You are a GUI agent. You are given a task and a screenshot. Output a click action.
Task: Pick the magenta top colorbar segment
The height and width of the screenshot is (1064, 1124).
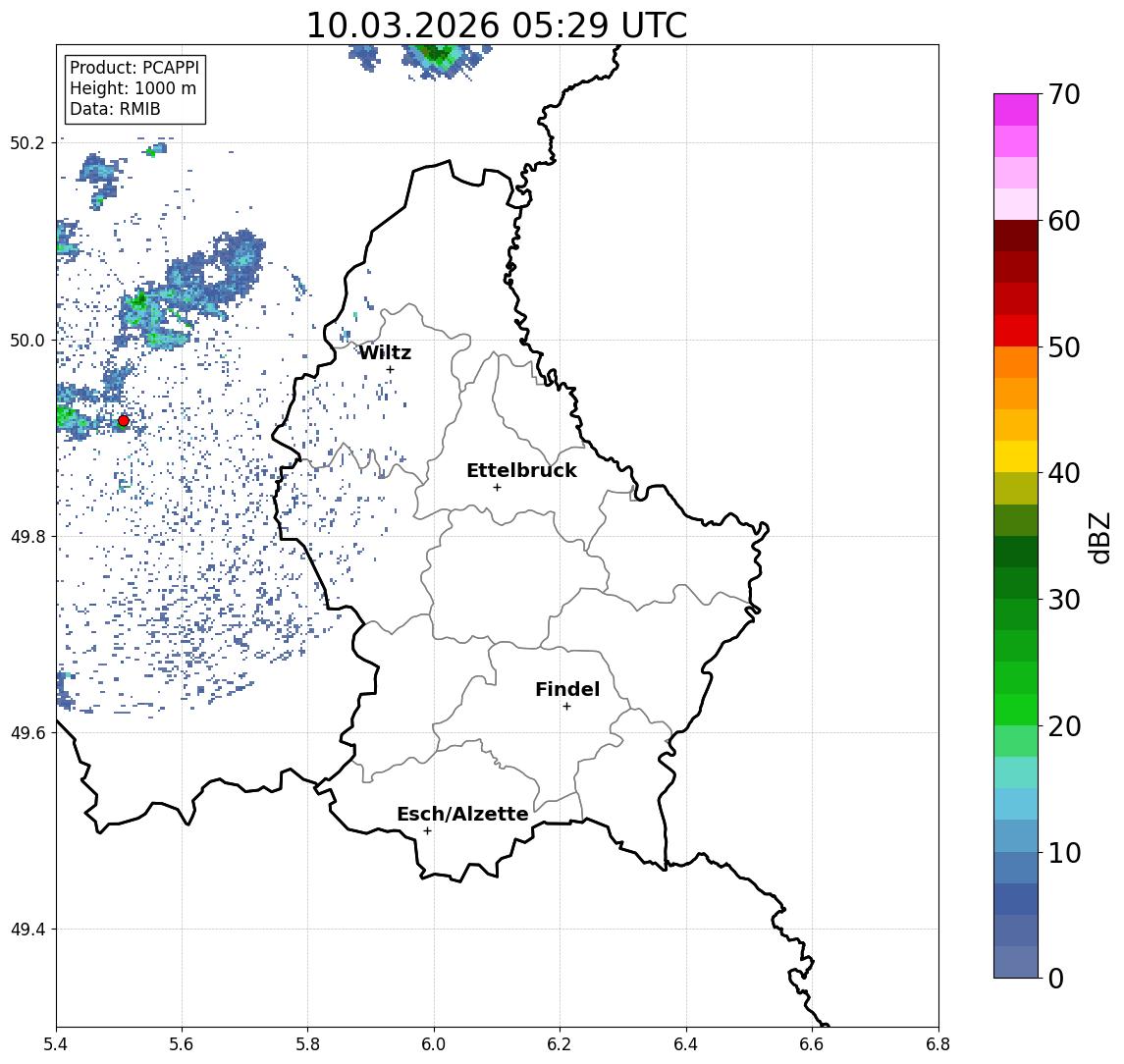pyautogui.click(x=1016, y=110)
